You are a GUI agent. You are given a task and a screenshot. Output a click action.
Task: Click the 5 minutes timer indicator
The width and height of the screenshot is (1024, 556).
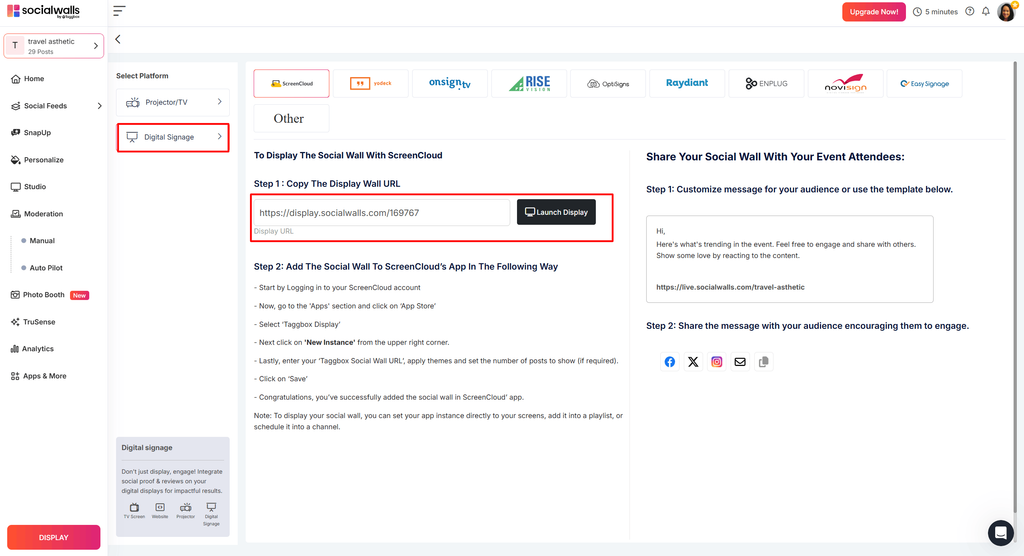[935, 12]
